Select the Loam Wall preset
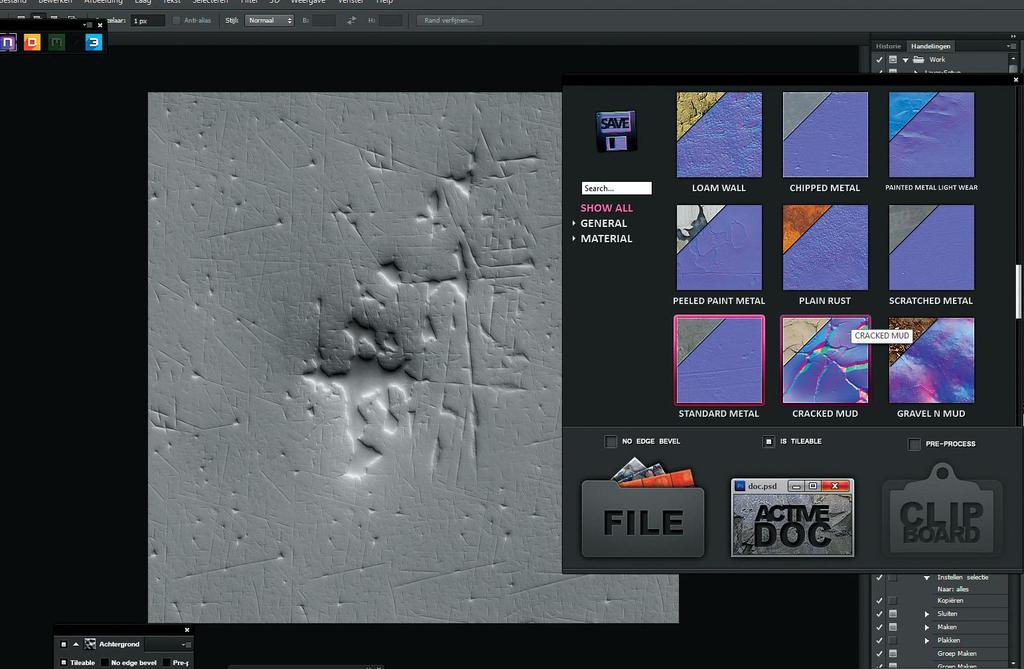1024x669 pixels. 719,135
